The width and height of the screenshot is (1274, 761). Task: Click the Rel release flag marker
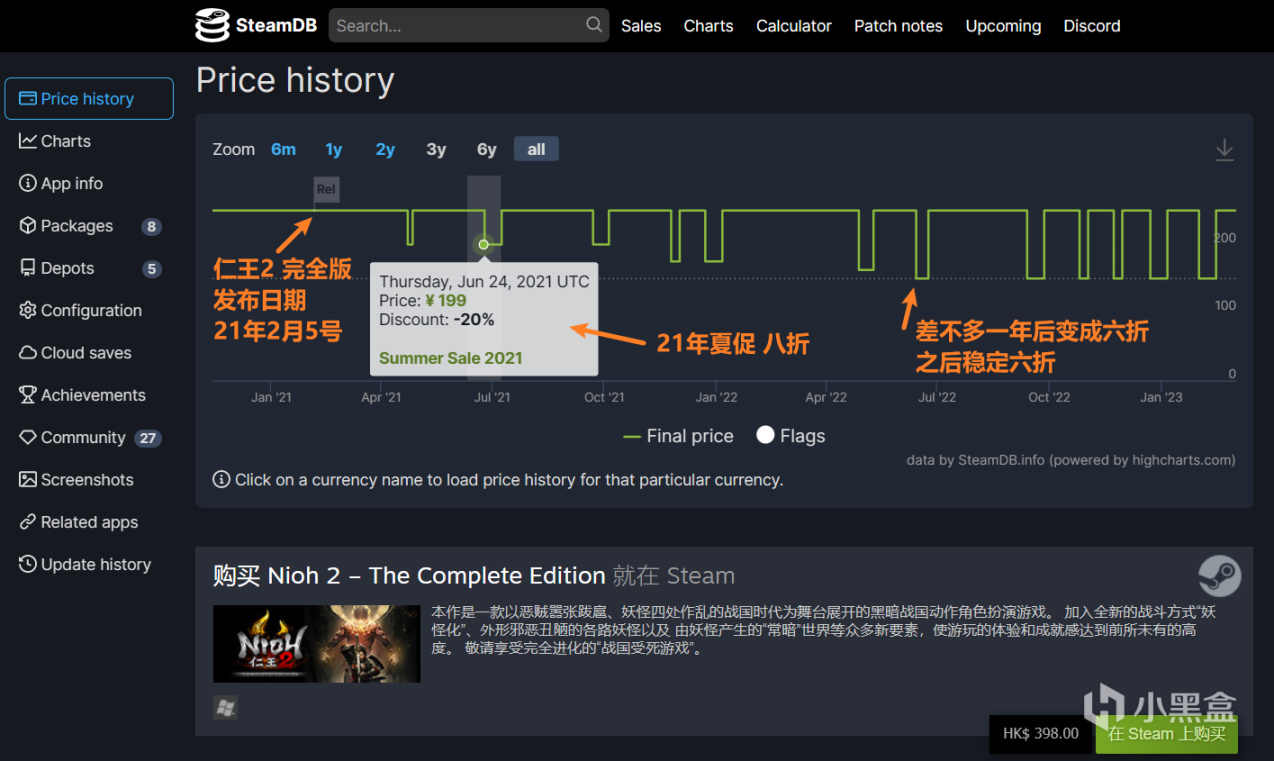326,189
